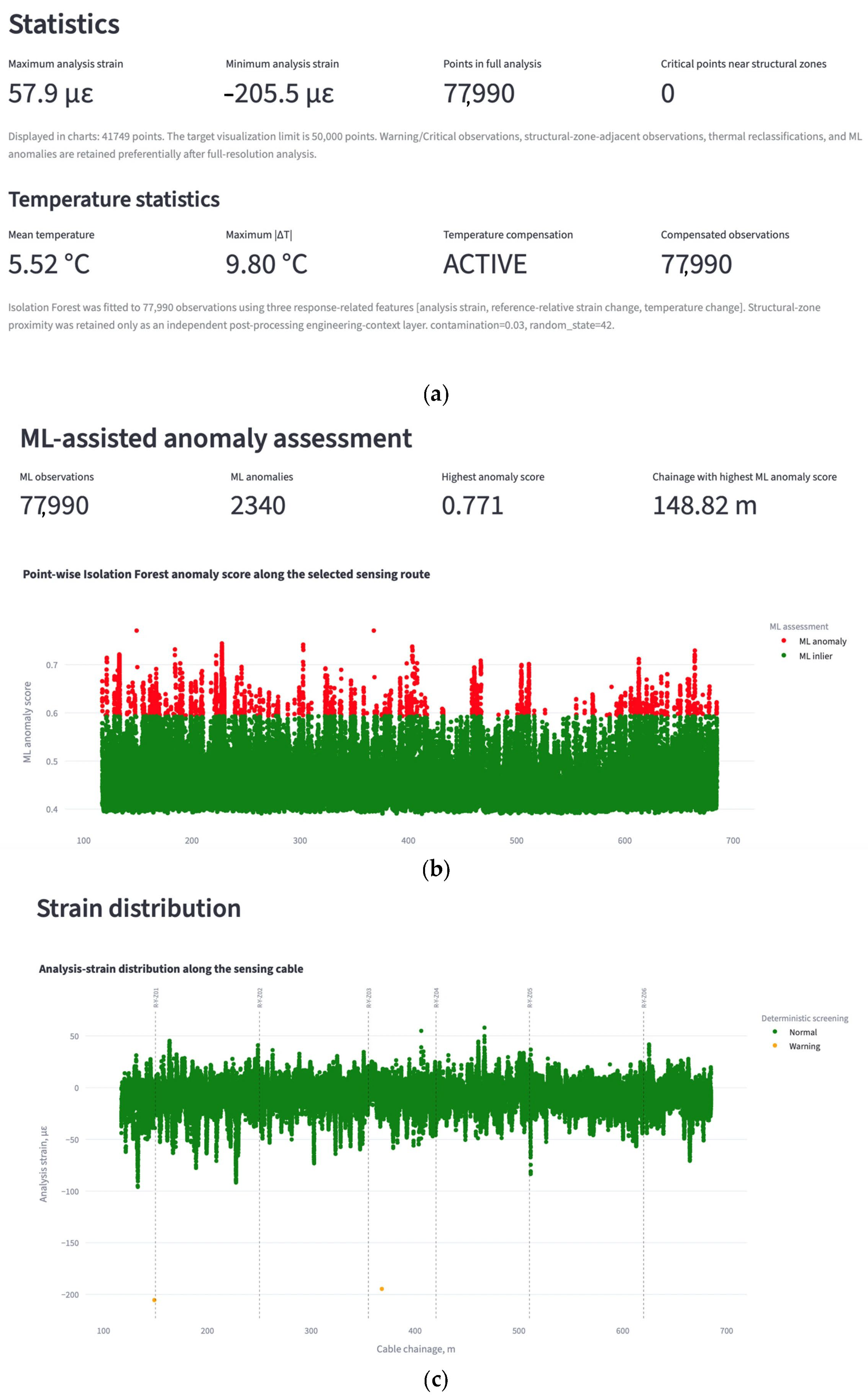Click the critical points value 0

tap(668, 94)
